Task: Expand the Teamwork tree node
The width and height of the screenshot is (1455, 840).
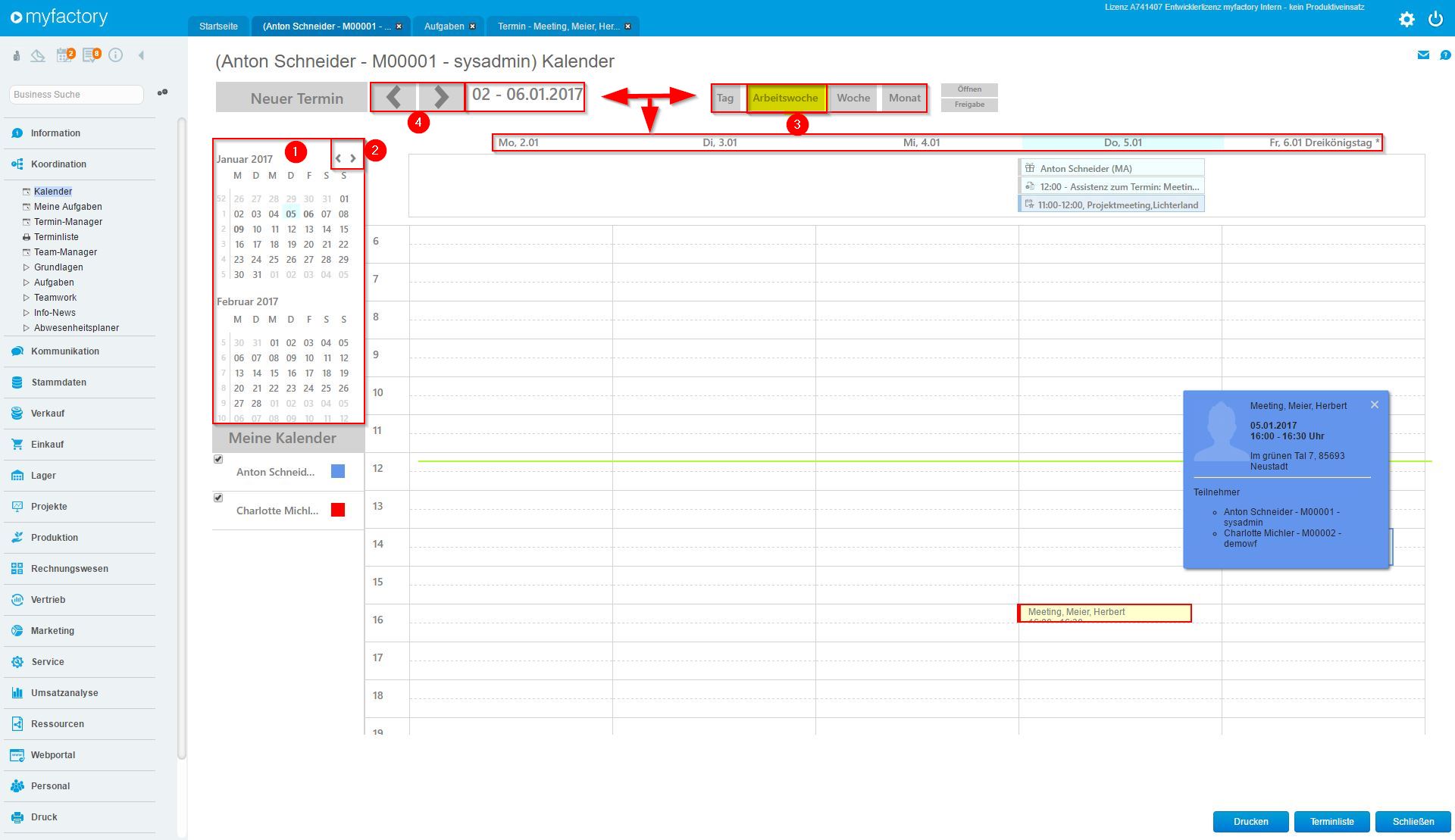Action: tap(27, 298)
